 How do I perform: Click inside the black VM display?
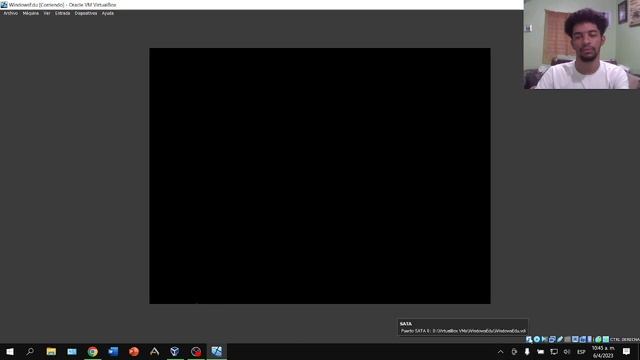click(320, 176)
